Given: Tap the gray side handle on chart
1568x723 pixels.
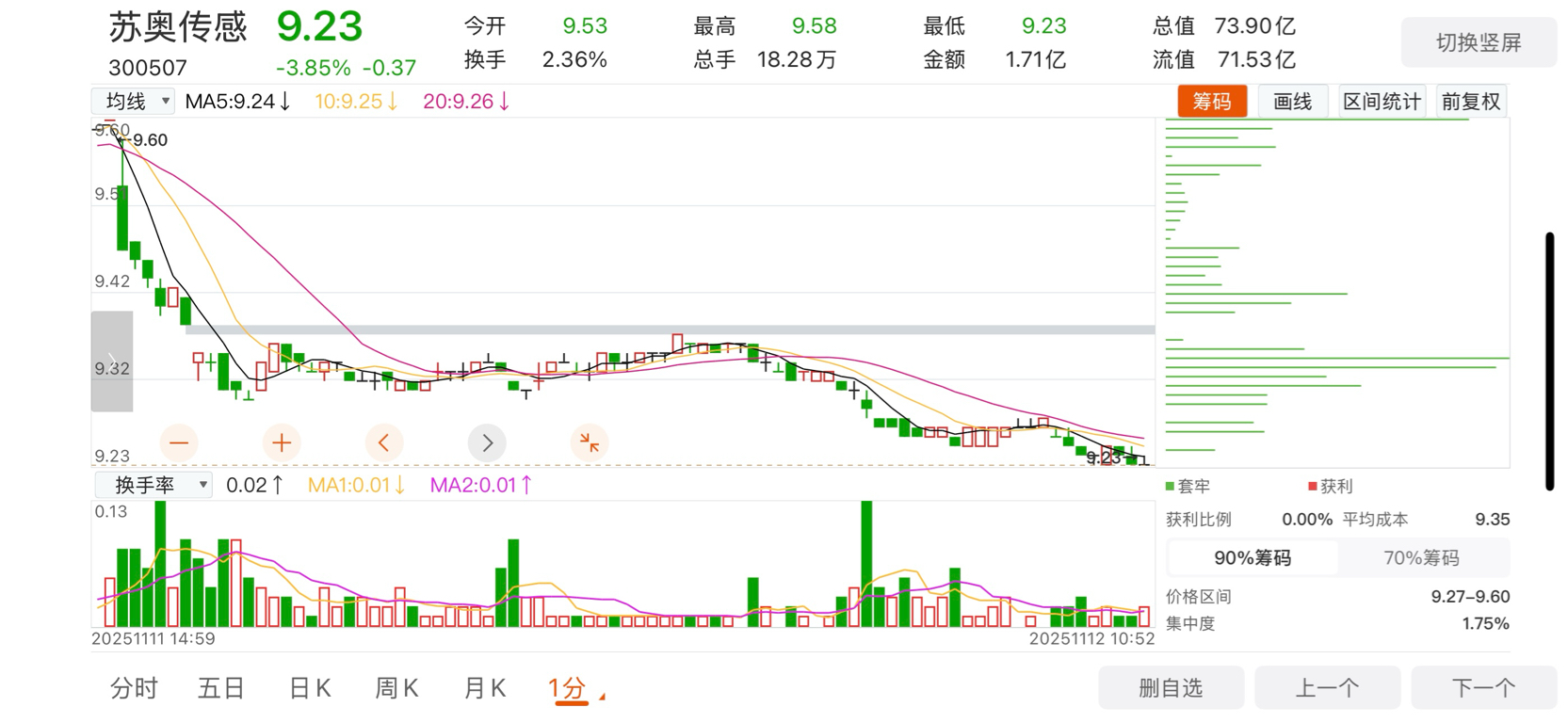Looking at the screenshot, I should 111,361.
